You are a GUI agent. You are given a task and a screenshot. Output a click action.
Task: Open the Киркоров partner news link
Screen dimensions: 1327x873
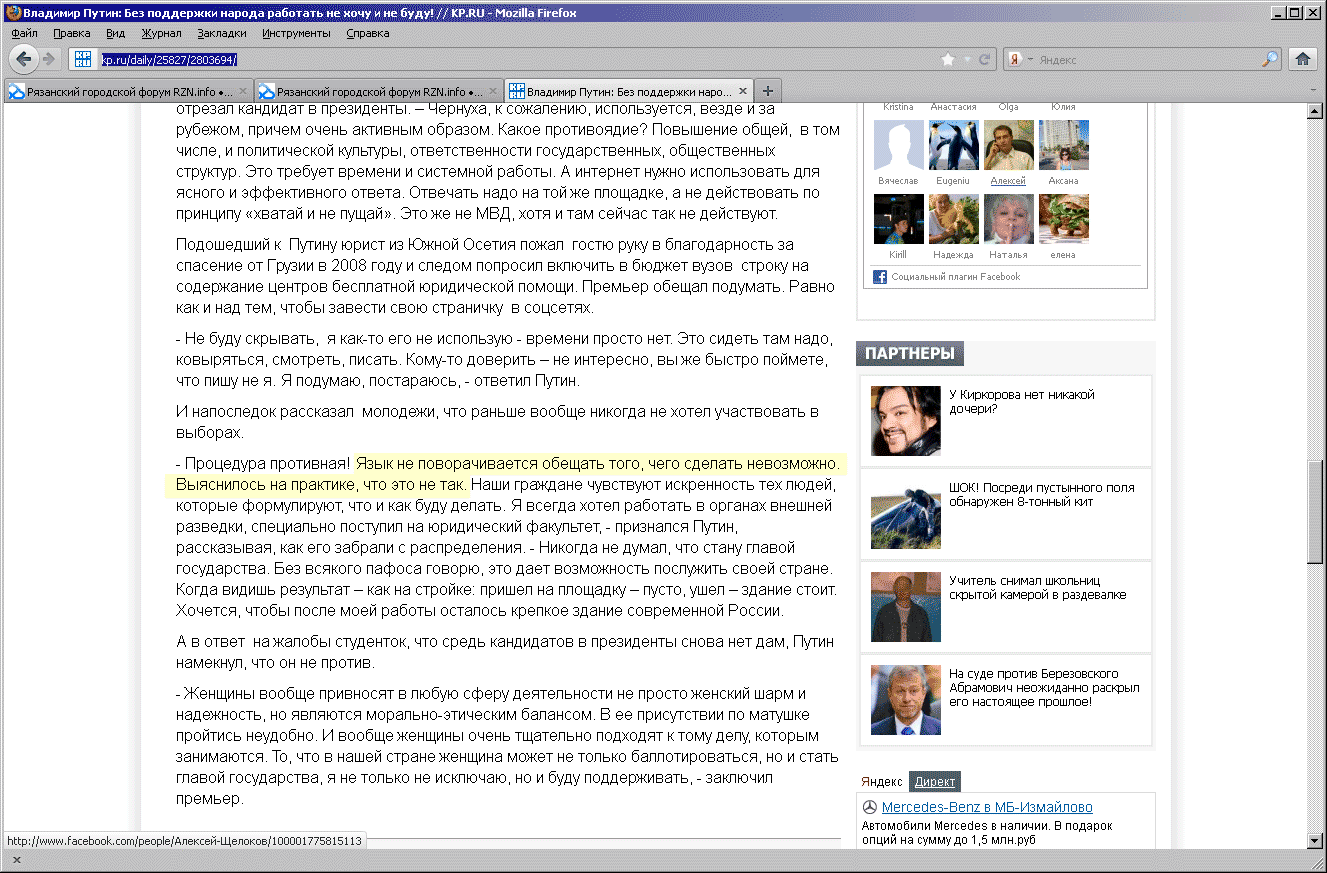[x=1021, y=401]
